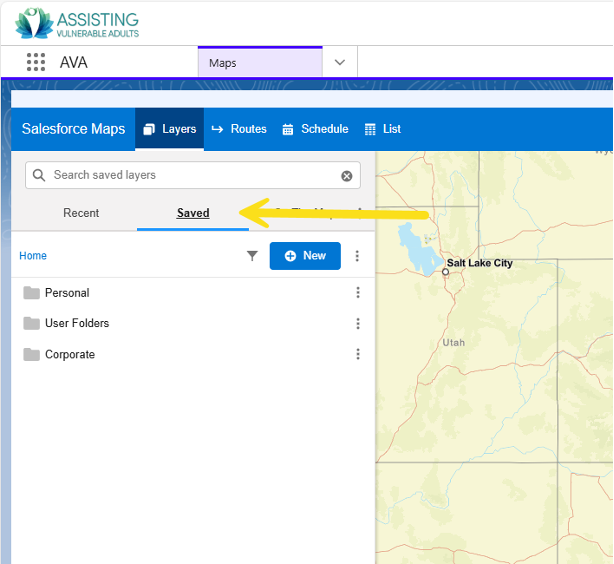Show the Recent layers tab
614x564 pixels.
(81, 213)
